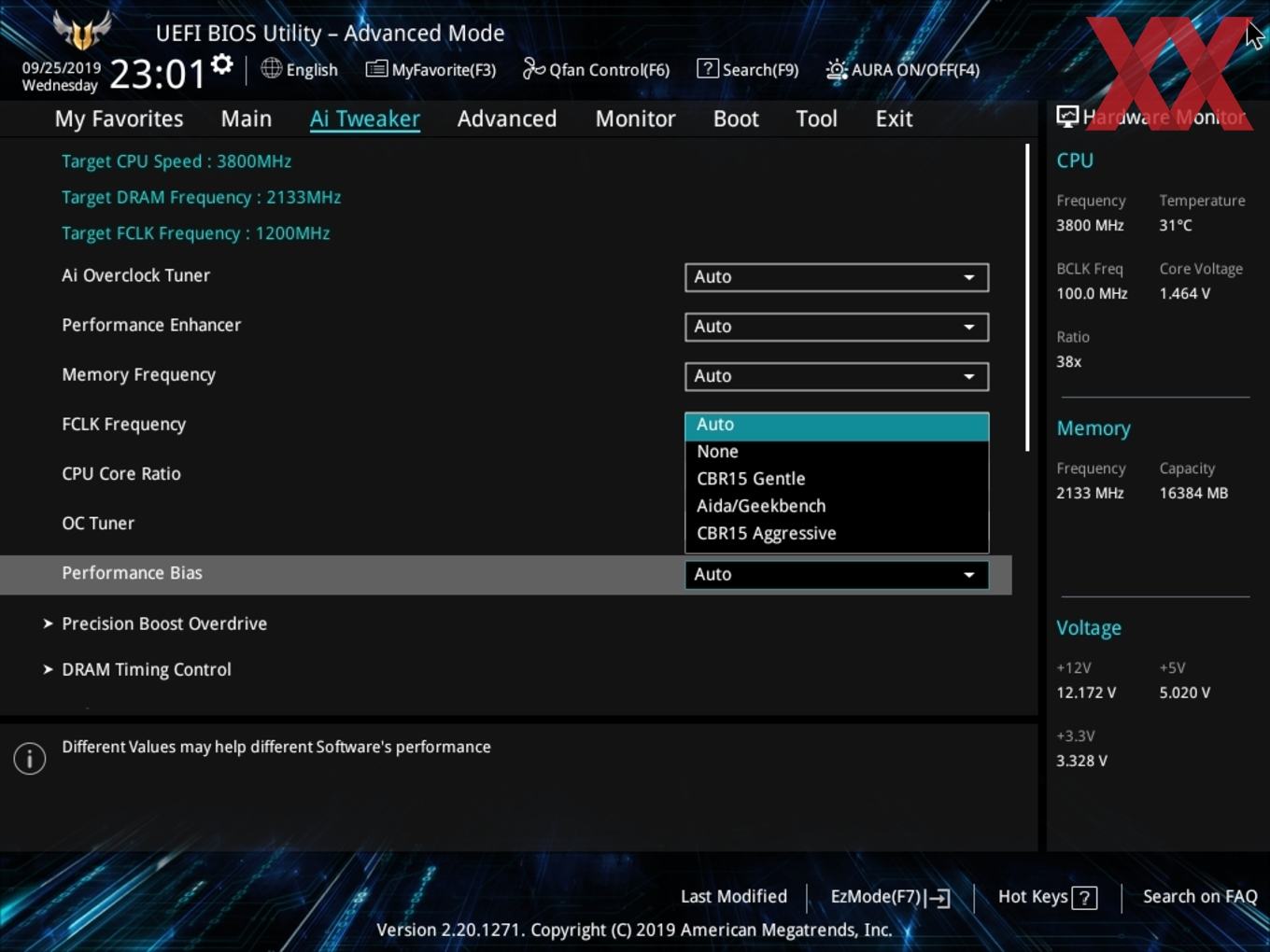Click the Ai Overclock Tuner label
Viewport: 1270px width, 952px height.
click(x=135, y=275)
